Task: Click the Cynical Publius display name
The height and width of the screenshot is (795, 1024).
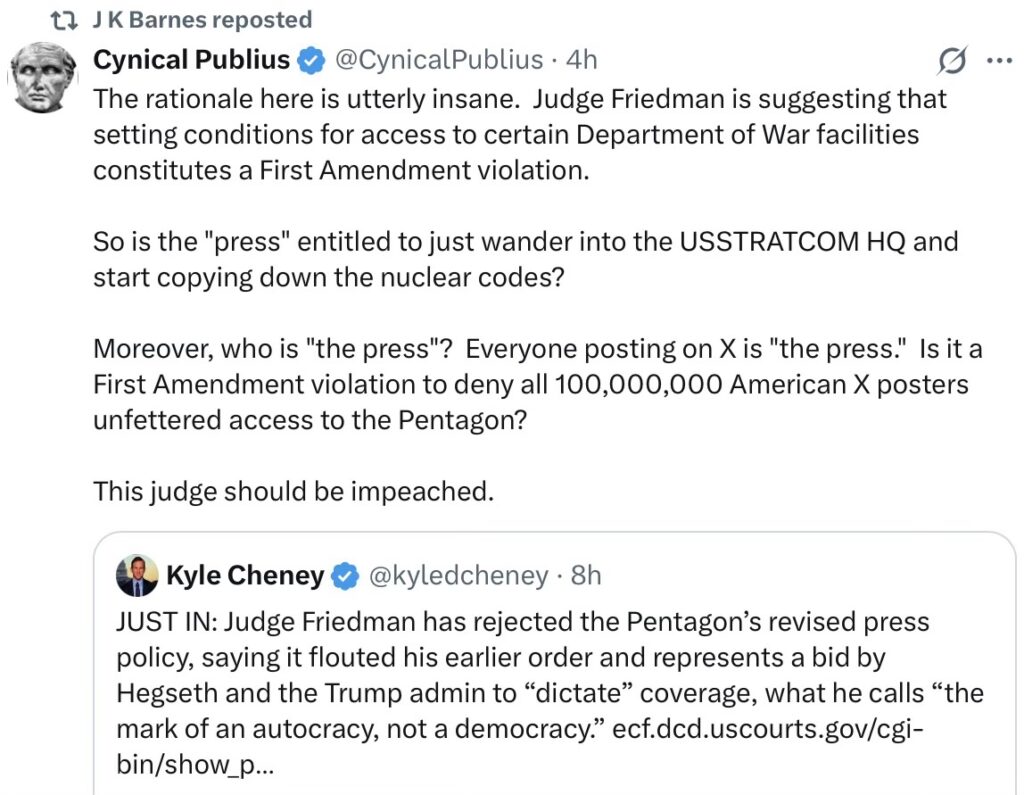Action: coord(191,61)
